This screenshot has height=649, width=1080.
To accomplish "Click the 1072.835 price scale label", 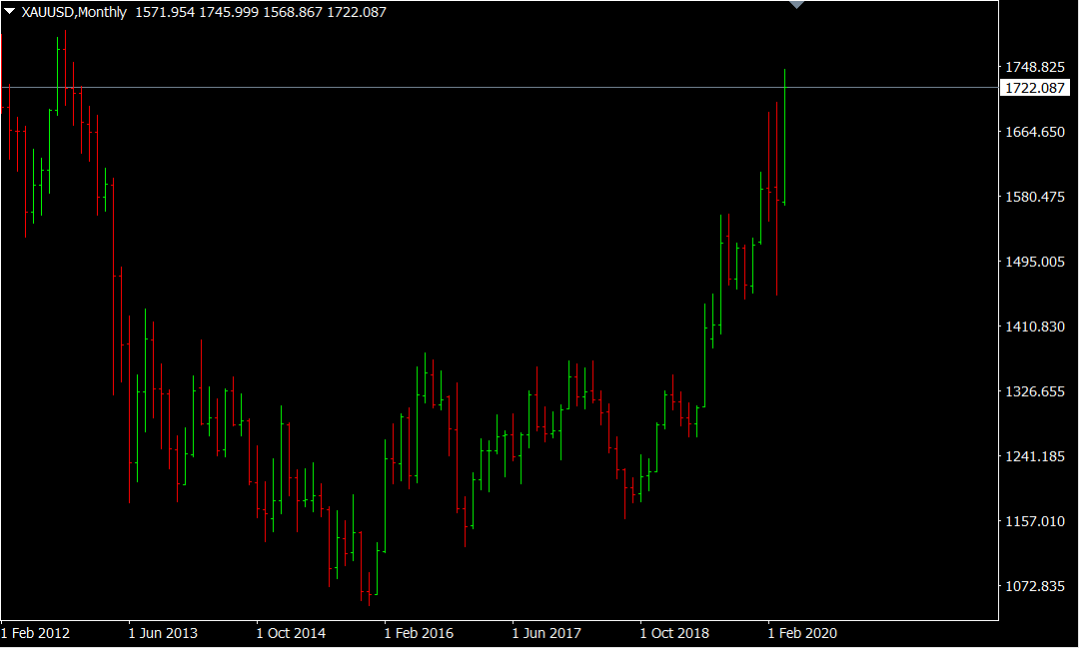I will pyautogui.click(x=1035, y=586).
